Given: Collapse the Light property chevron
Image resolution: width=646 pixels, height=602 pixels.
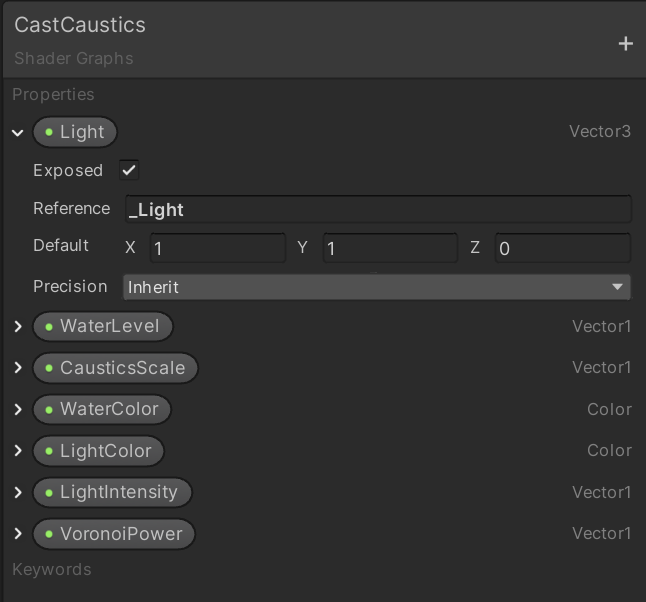Looking at the screenshot, I should [17, 132].
